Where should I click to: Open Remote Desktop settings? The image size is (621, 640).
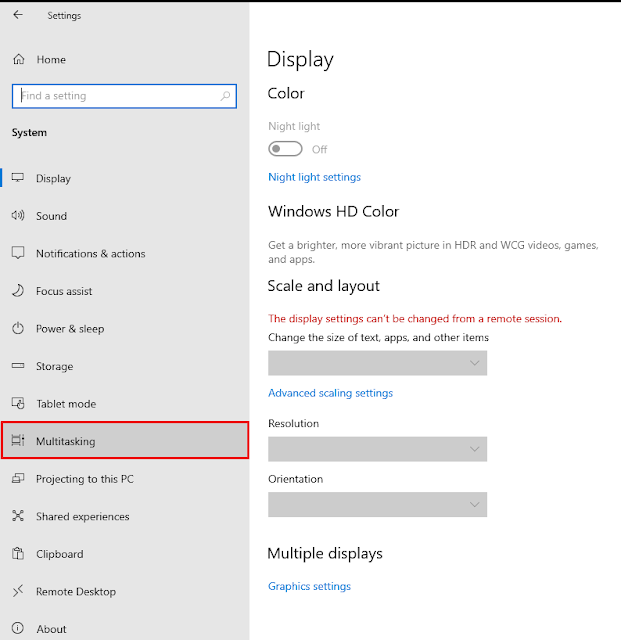(125, 591)
